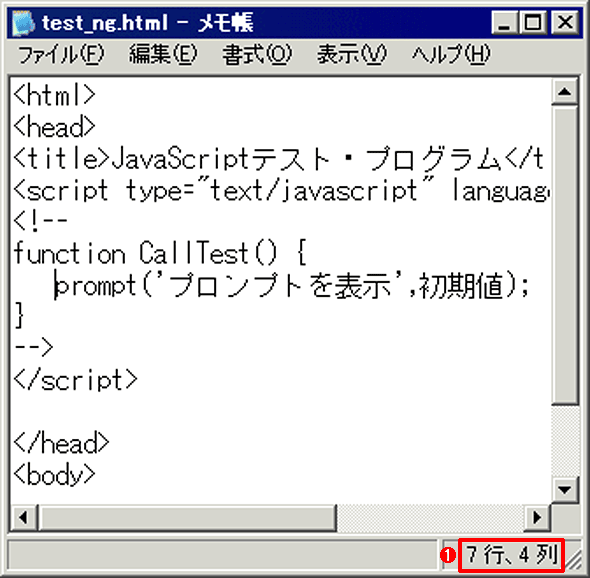Click the Notepad icon in title bar

(23, 23)
